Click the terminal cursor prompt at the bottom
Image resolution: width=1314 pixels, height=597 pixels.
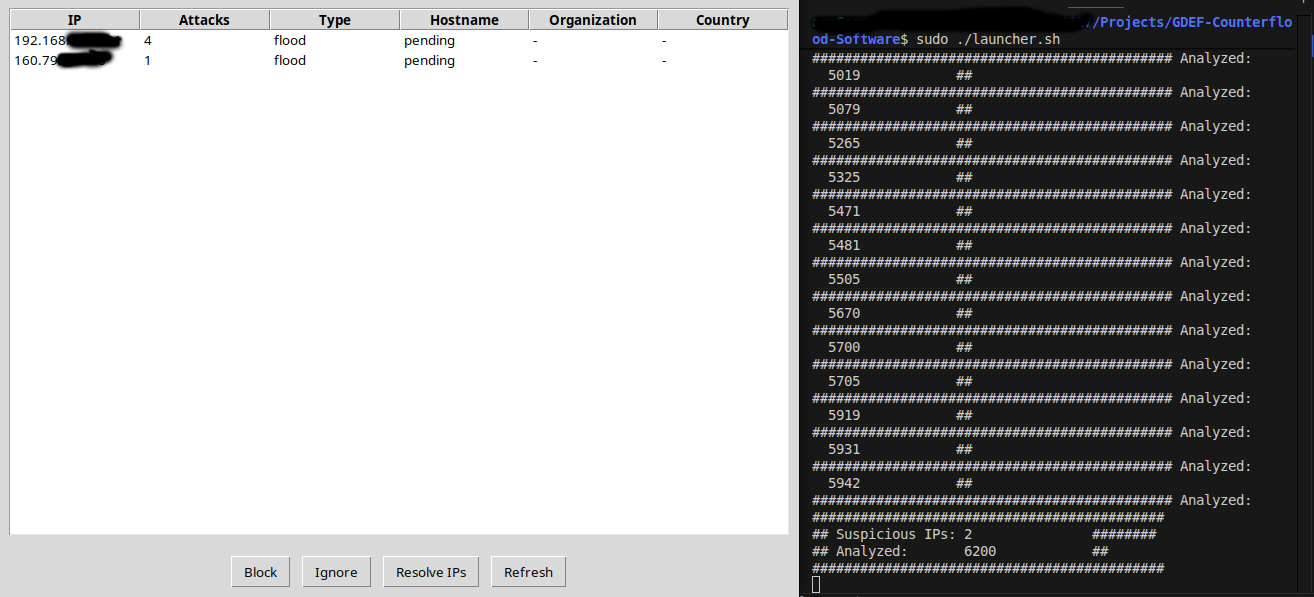click(816, 584)
